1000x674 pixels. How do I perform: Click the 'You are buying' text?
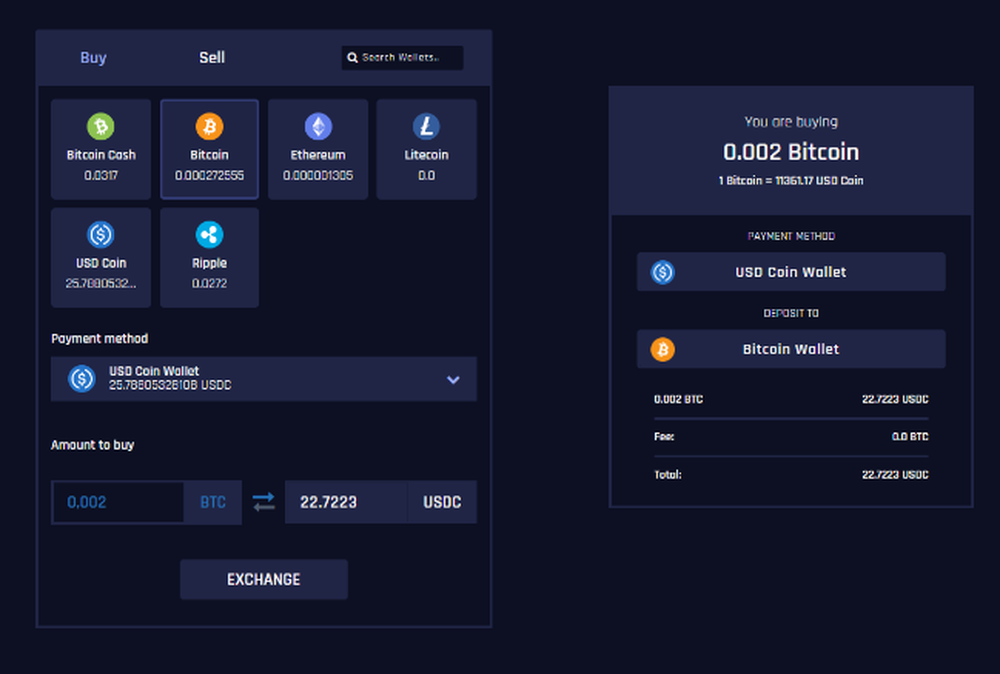(x=791, y=122)
